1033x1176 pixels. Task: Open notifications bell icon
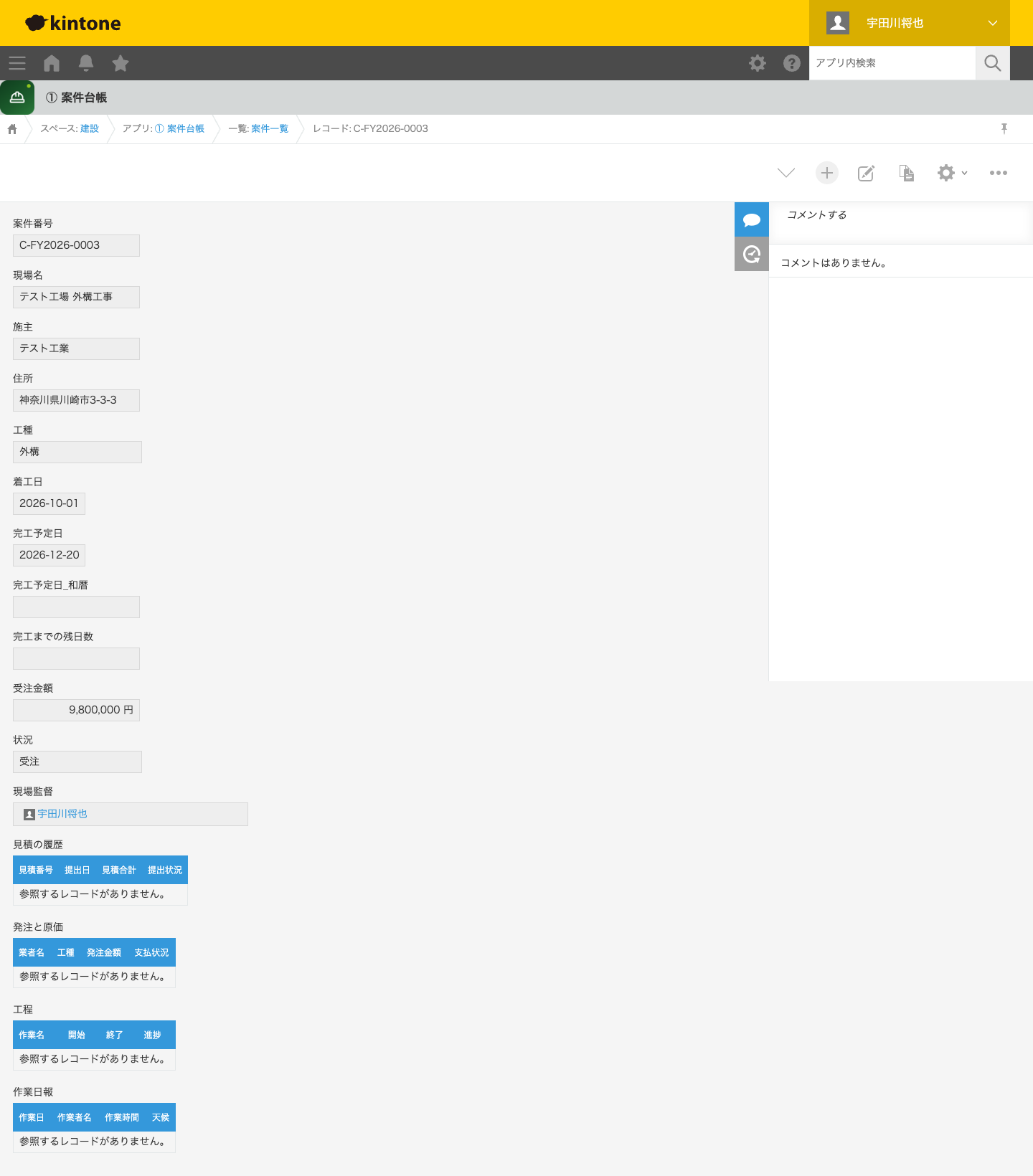[86, 63]
